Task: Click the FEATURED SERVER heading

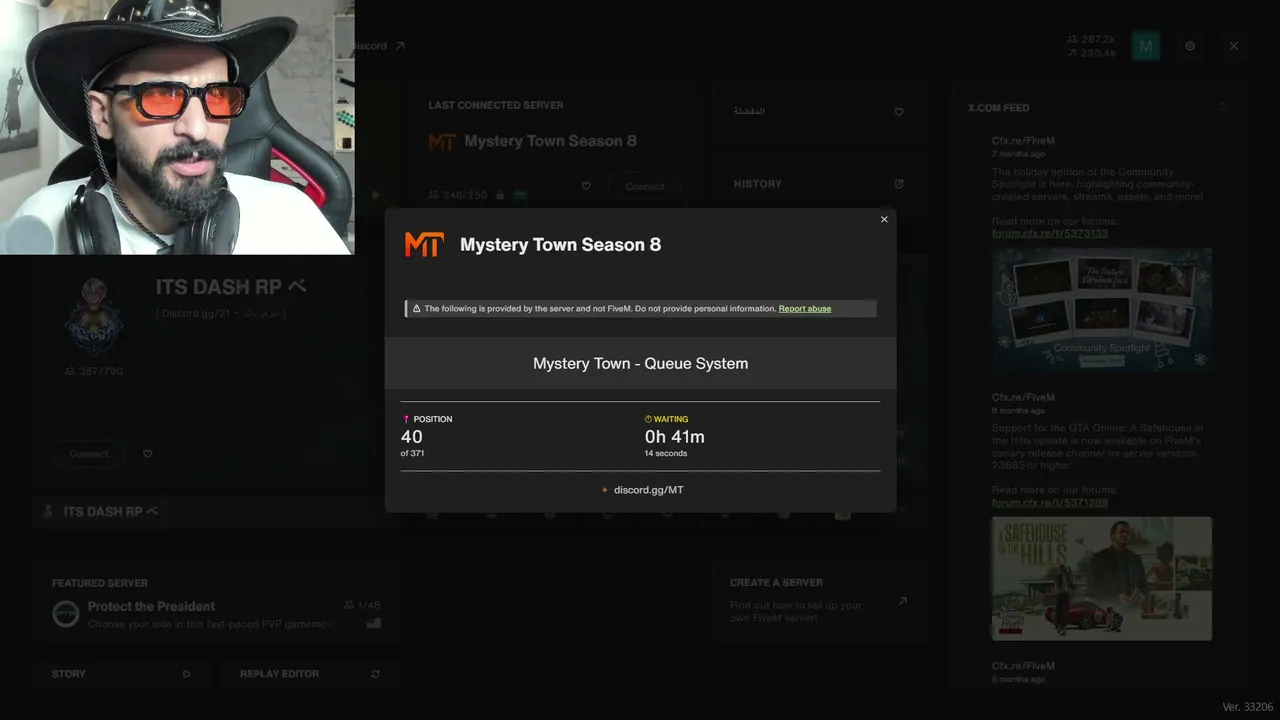Action: pyautogui.click(x=100, y=583)
